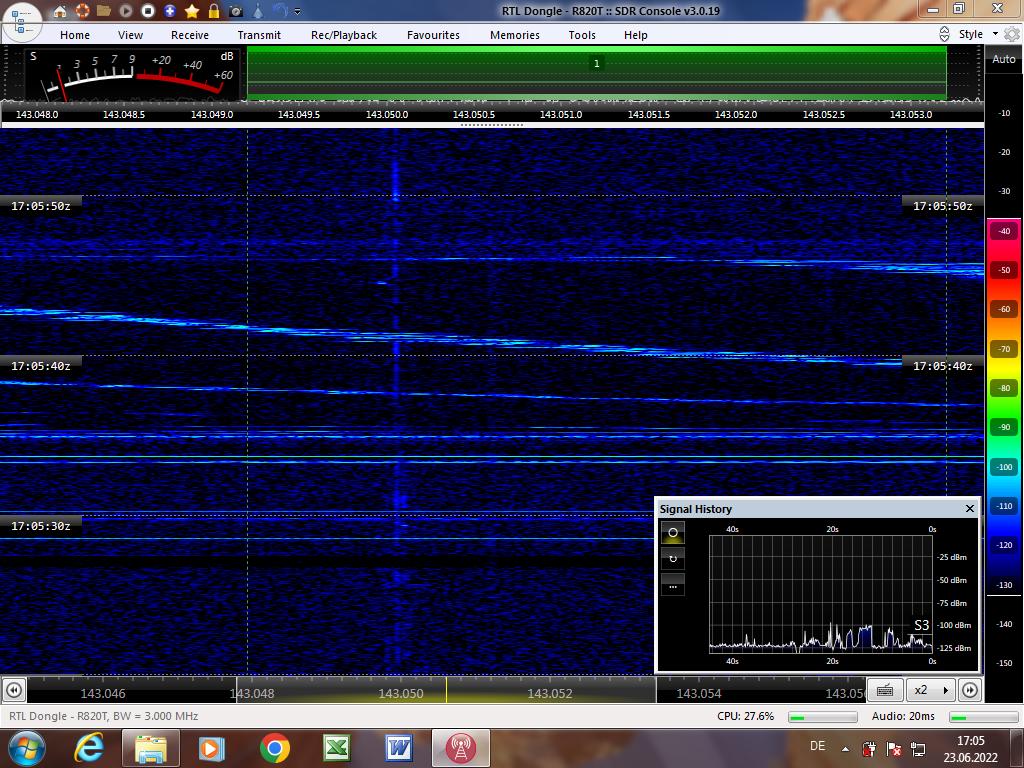
Task: Click the Signal History reset refresh button
Action: (x=673, y=559)
